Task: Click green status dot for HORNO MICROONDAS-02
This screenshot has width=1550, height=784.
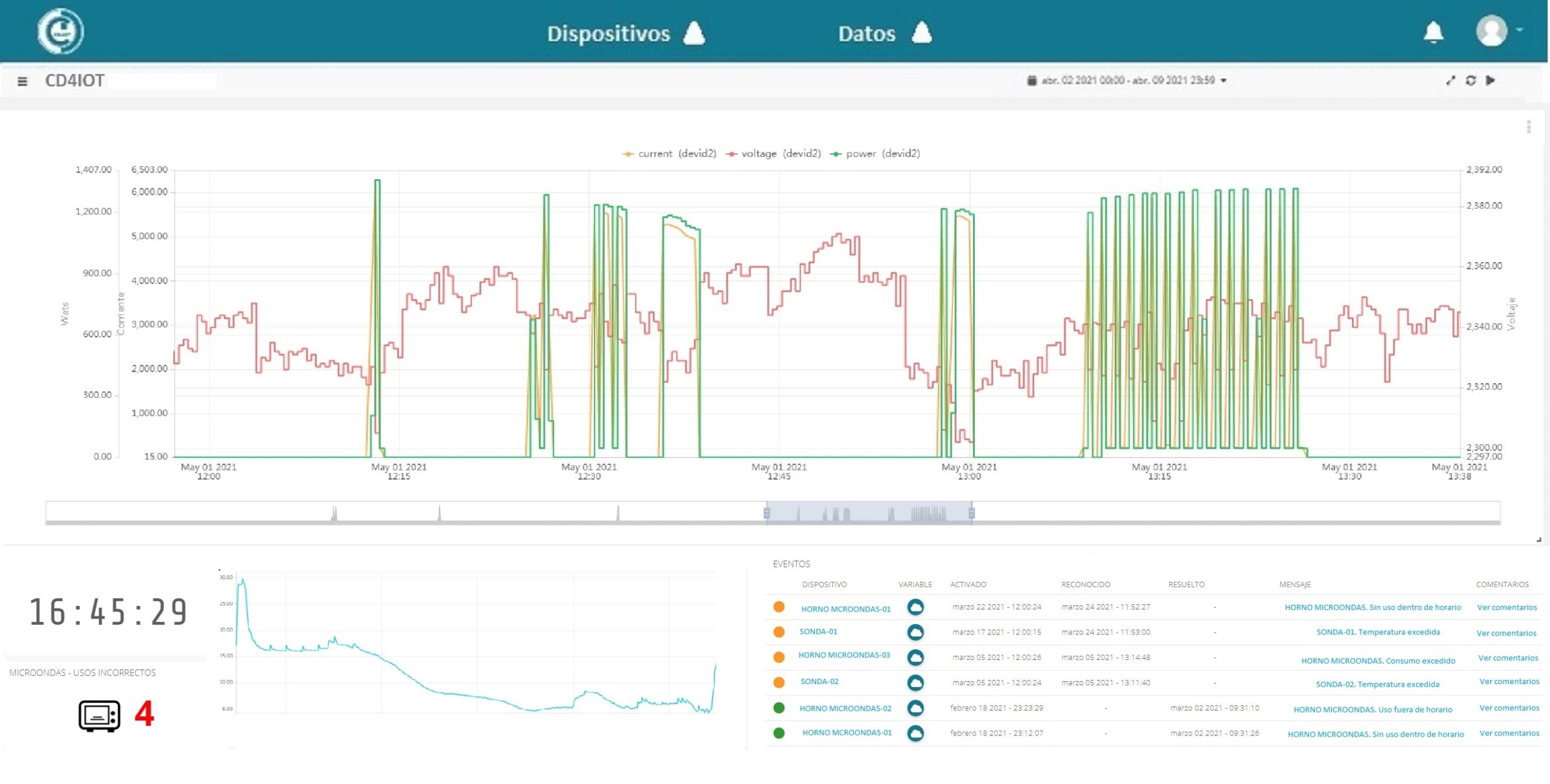Action: click(779, 708)
